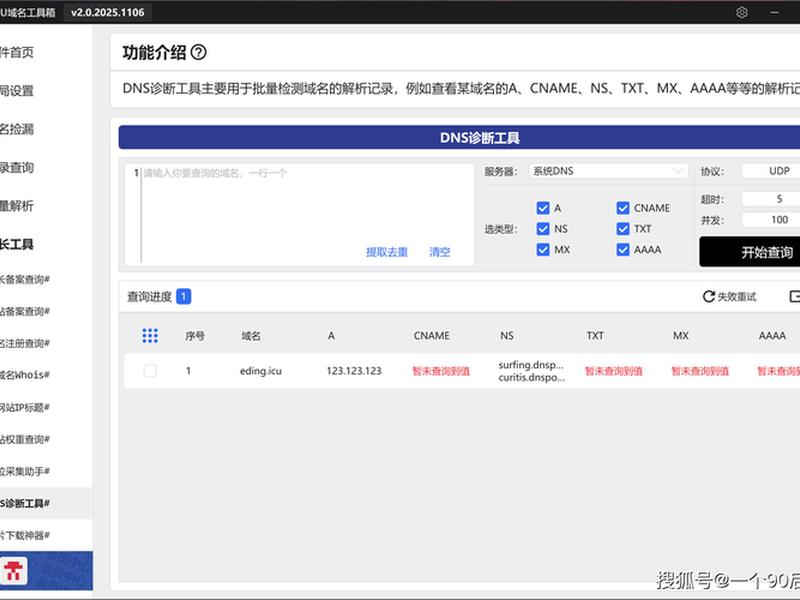800x600 pixels.
Task: Toggle the A record type checkbox
Action: point(543,208)
